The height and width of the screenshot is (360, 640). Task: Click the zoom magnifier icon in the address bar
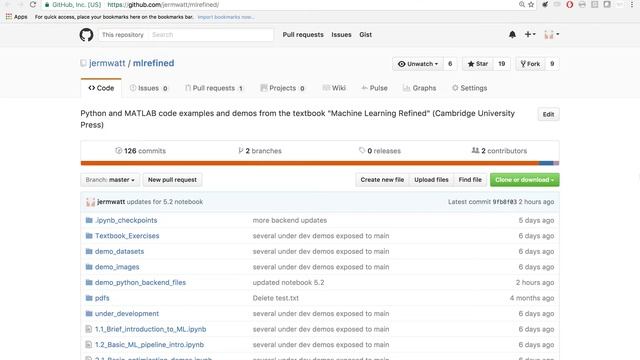[x=522, y=4]
